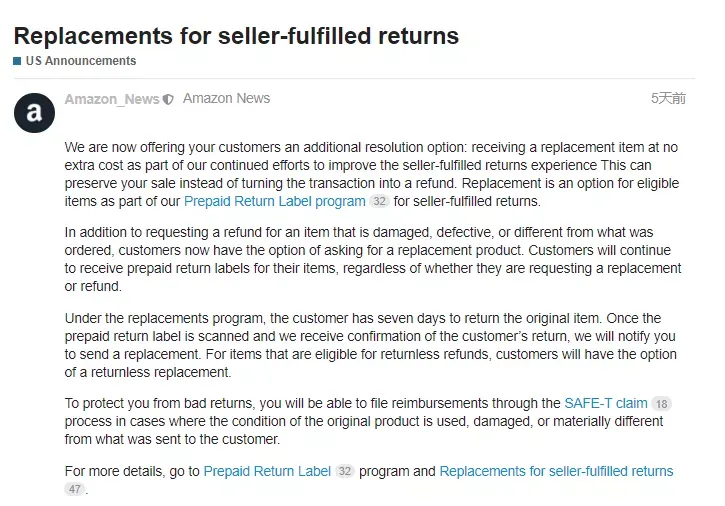Open the Prepaid Return Label program link
Image resolution: width=725 pixels, height=506 pixels.
(275, 202)
